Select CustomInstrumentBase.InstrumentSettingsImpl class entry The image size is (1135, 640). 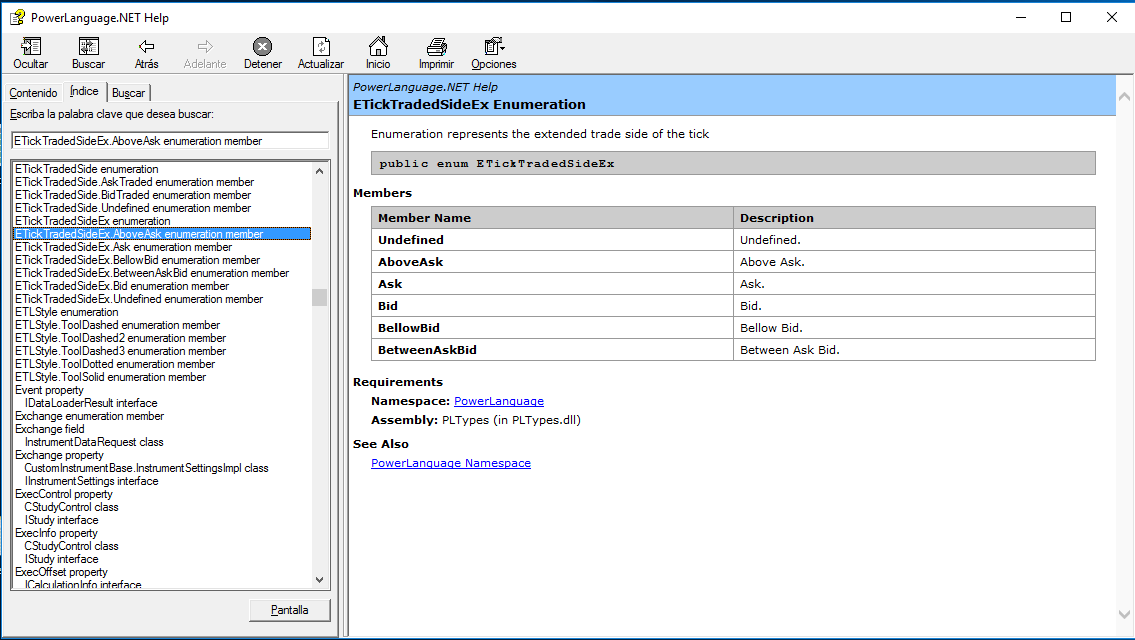click(146, 468)
